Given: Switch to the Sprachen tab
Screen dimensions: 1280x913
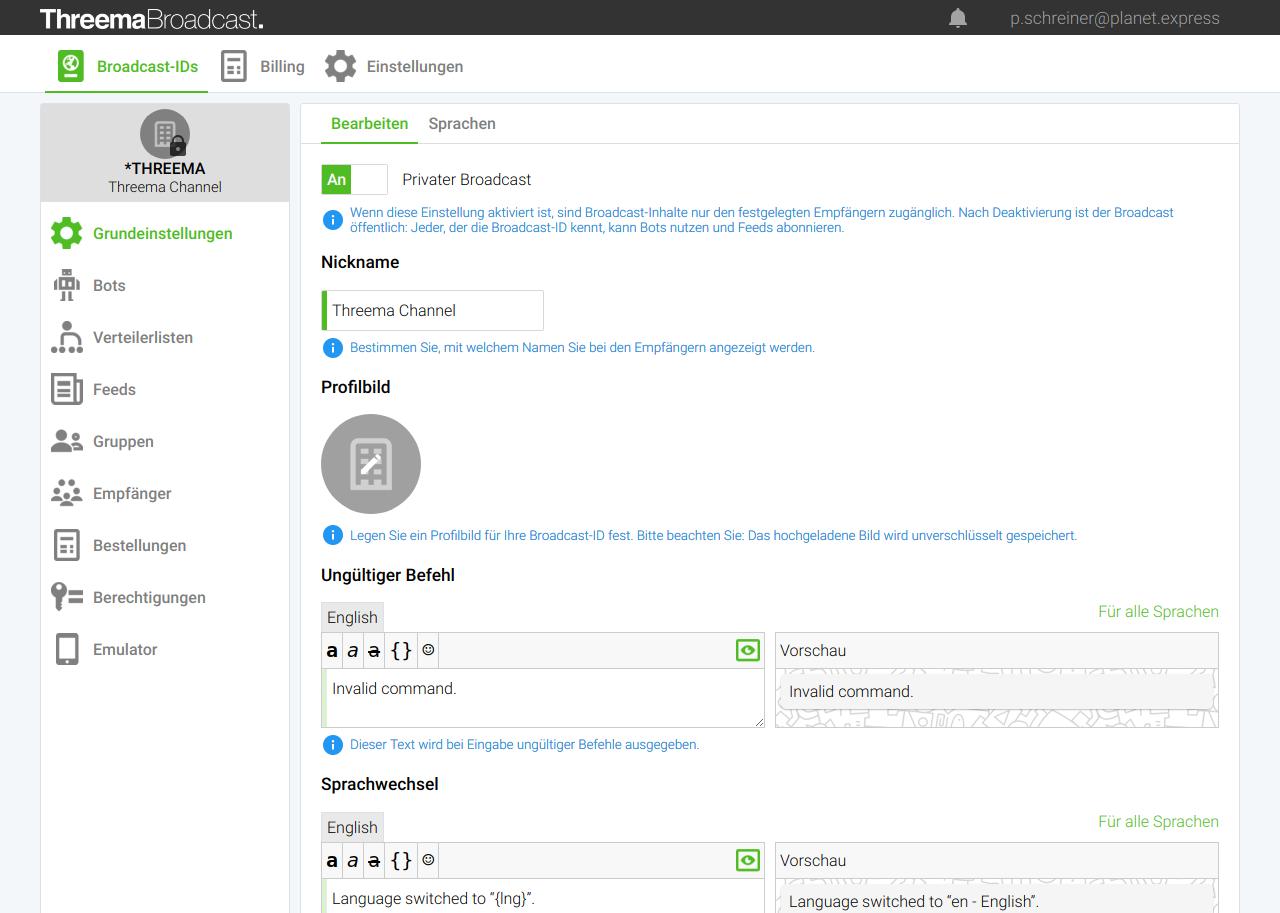Looking at the screenshot, I should (x=462, y=124).
